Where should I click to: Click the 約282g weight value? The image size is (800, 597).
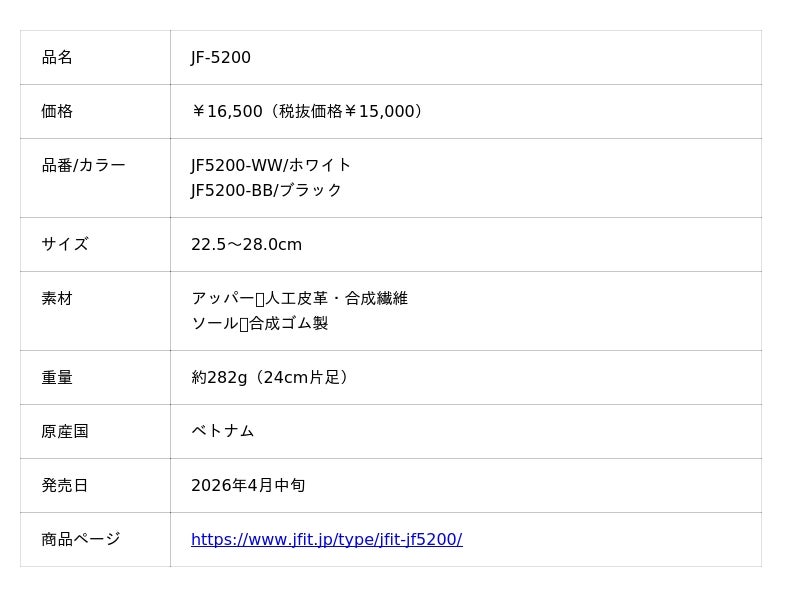coord(219,378)
